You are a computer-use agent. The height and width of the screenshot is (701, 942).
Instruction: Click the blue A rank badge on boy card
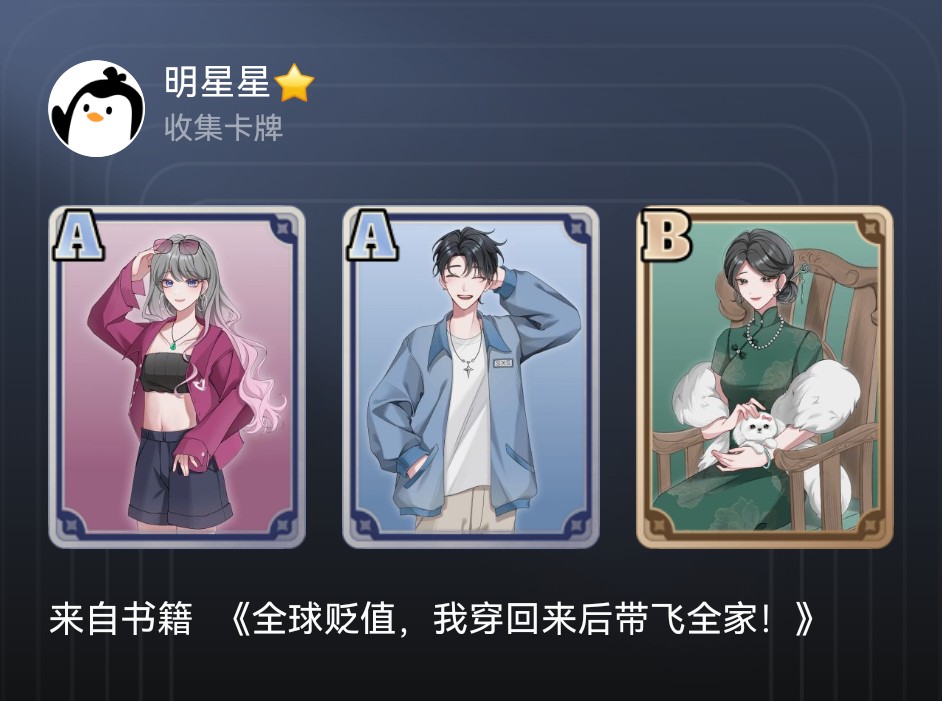coord(372,235)
